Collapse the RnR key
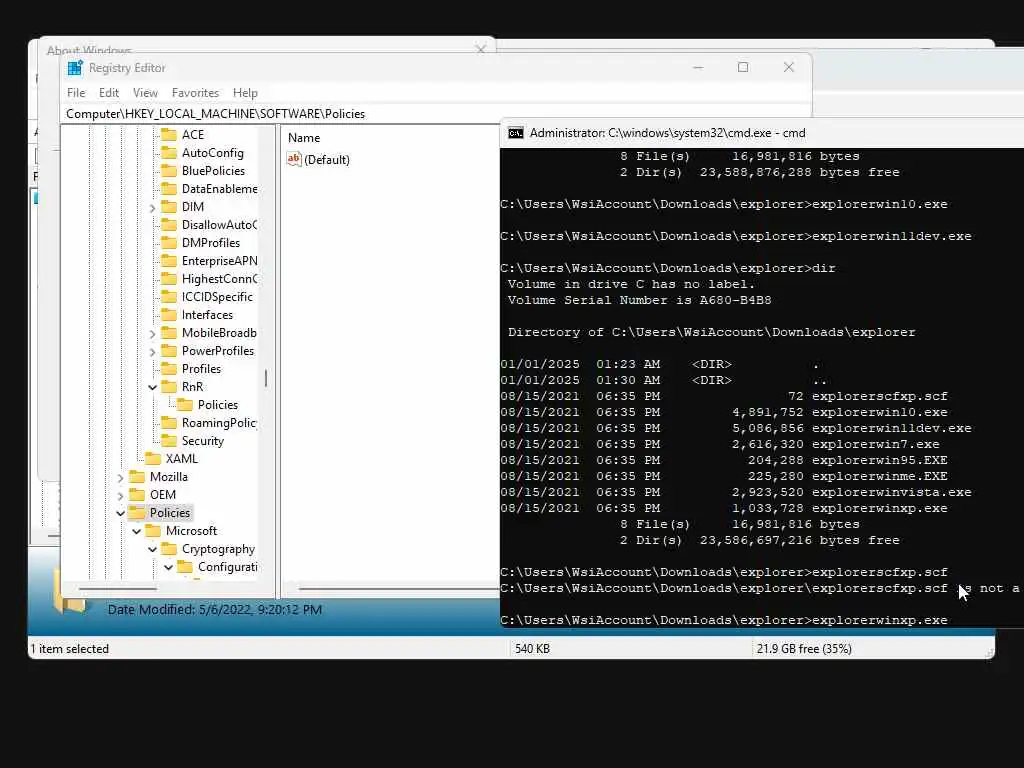 152,387
